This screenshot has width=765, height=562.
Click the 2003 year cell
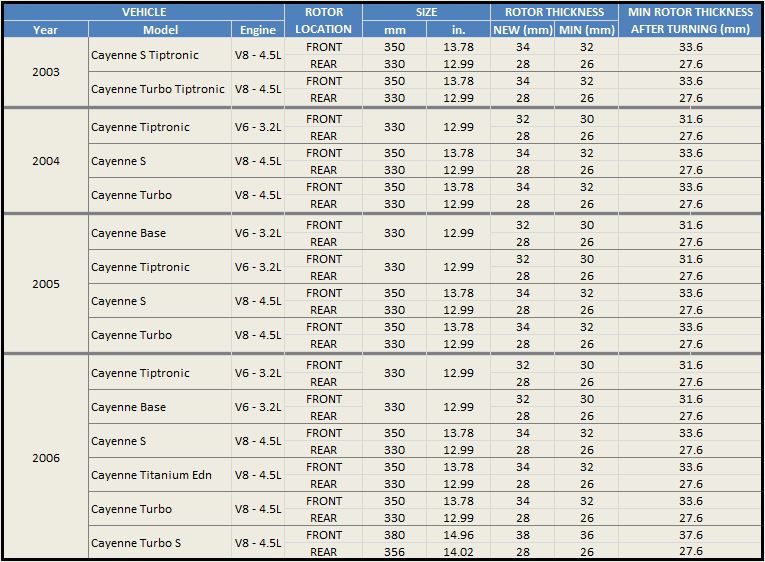pyautogui.click(x=45, y=72)
